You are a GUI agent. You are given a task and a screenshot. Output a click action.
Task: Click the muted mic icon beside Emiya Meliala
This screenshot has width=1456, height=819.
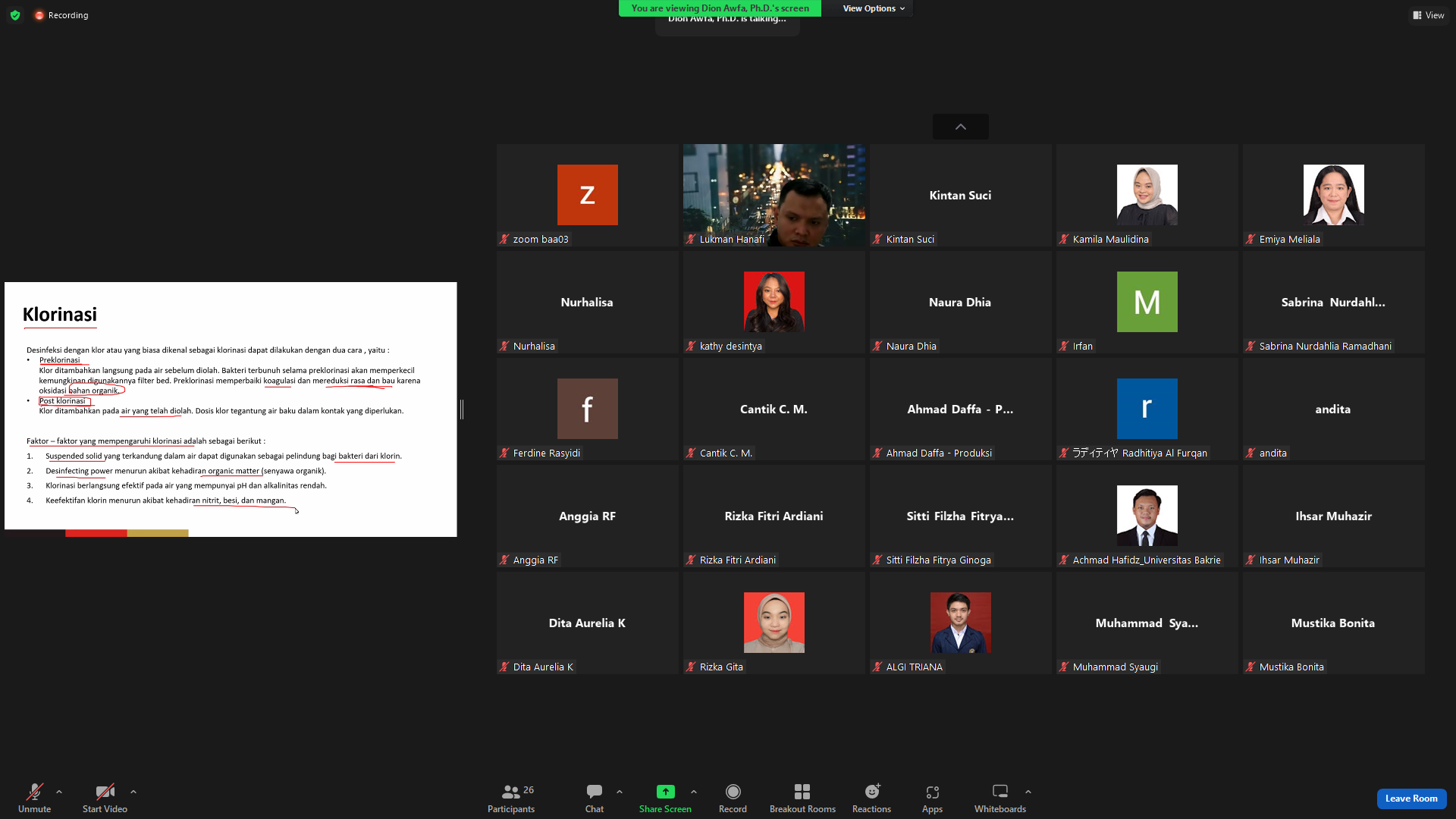1251,239
